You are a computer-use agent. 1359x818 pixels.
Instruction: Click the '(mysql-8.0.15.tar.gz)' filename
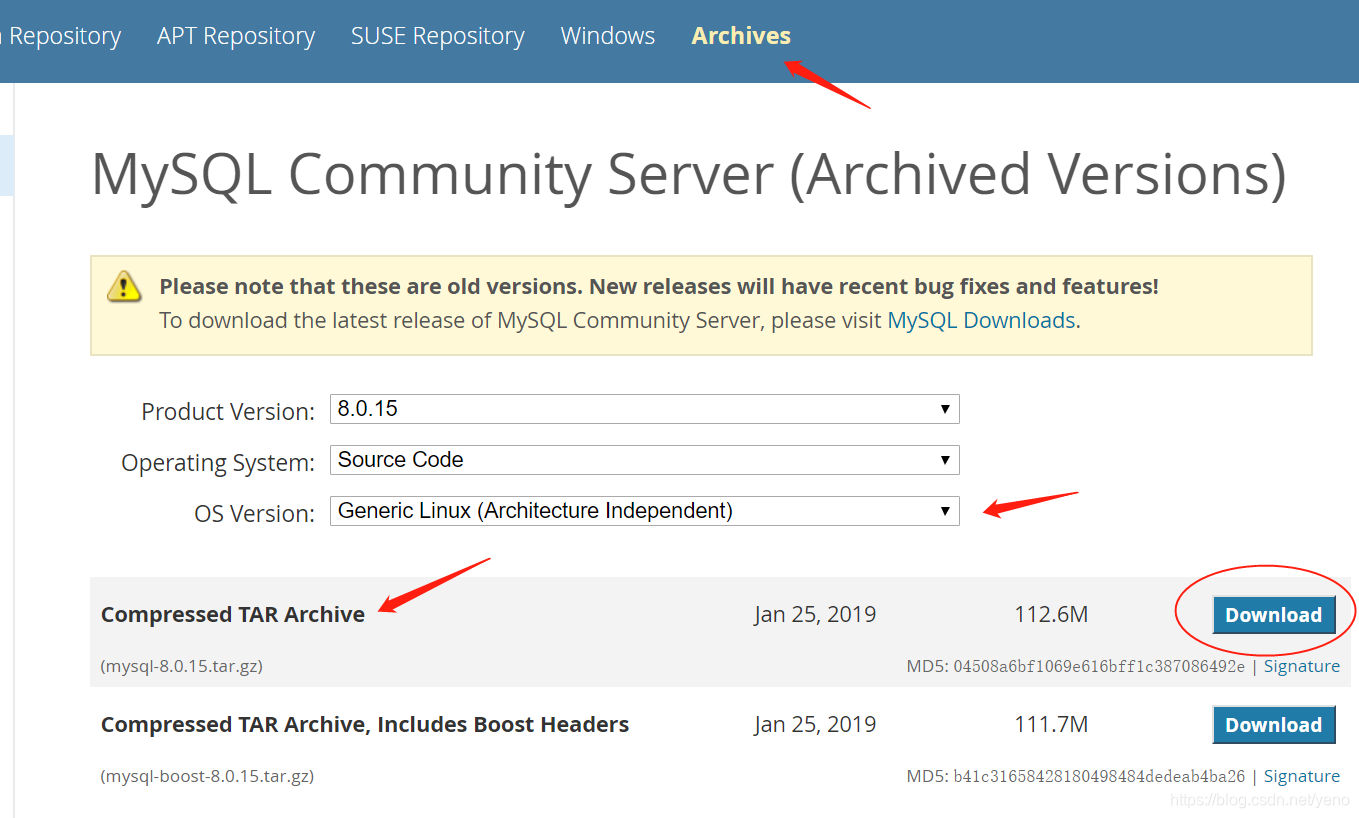182,666
